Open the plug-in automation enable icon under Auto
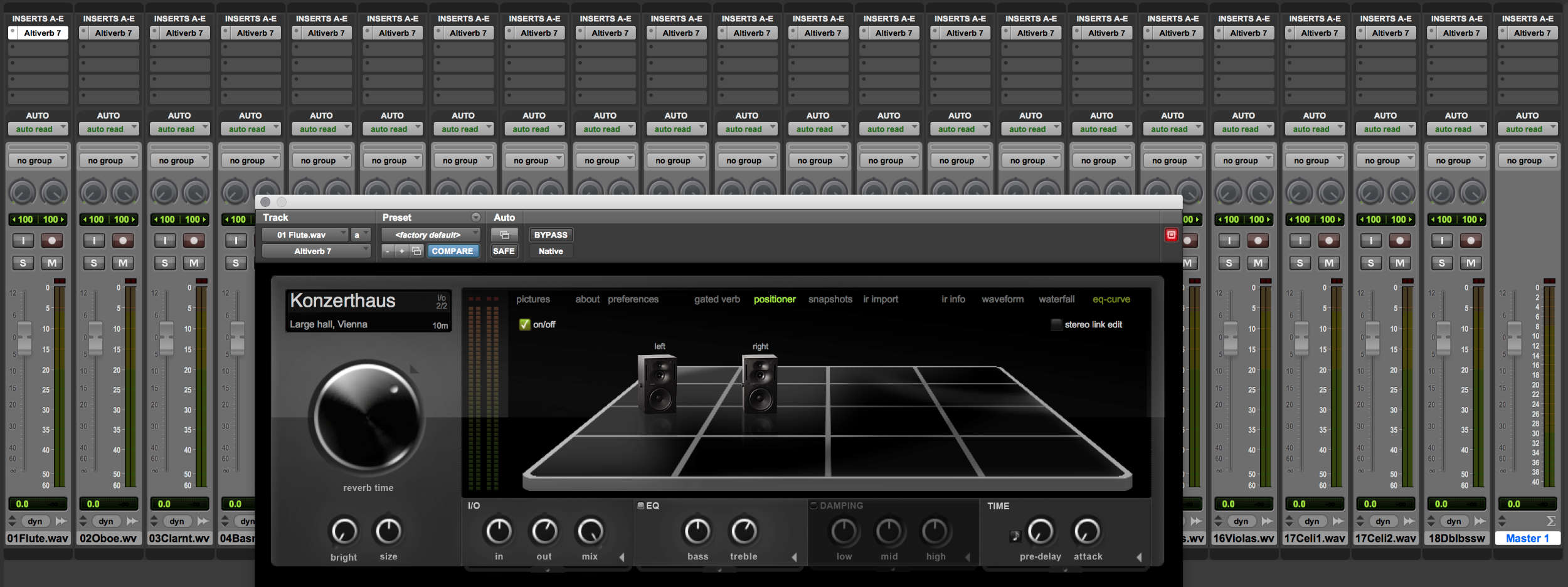 pos(504,235)
